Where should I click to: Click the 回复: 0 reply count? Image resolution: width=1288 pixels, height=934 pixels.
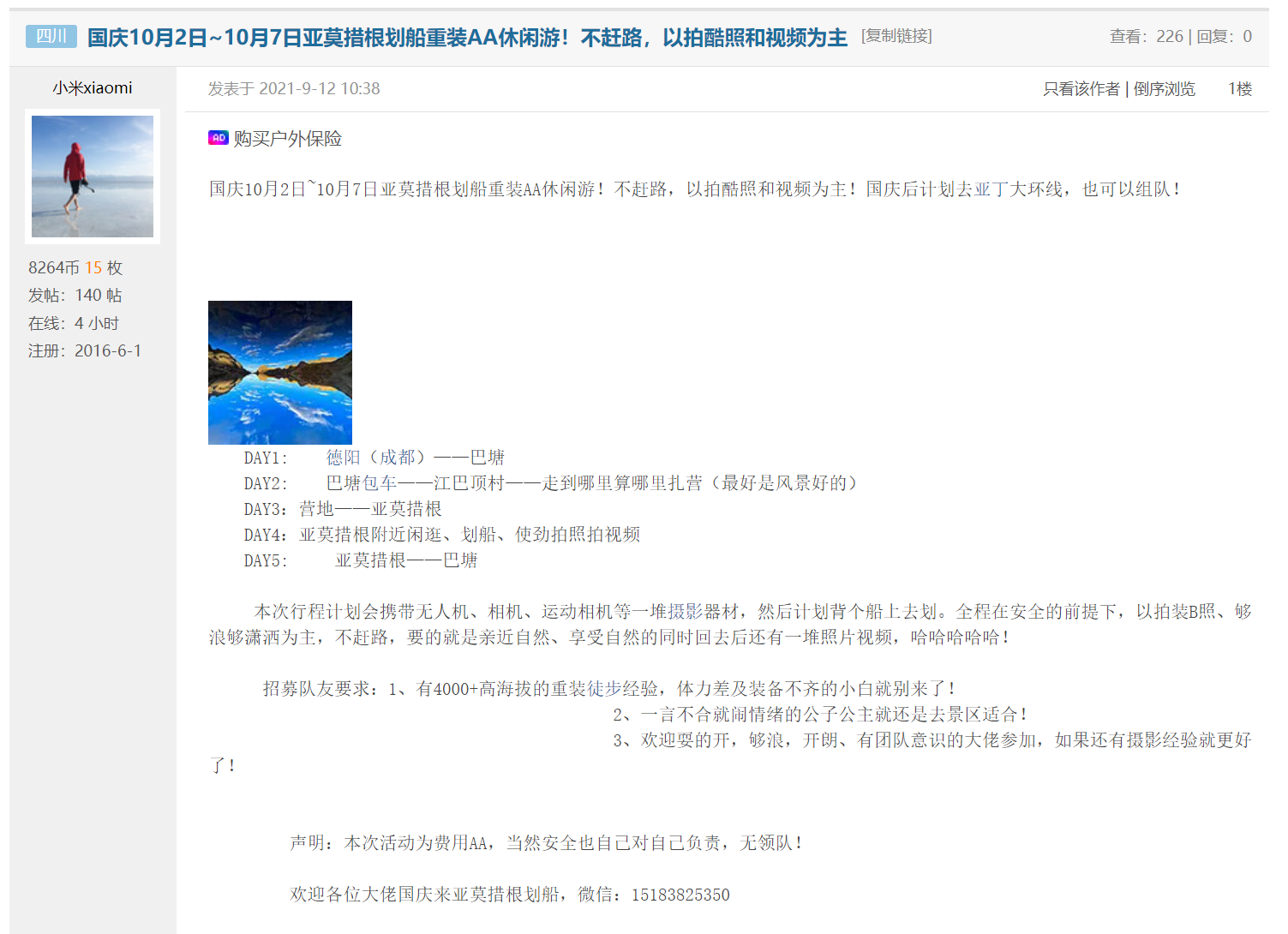click(x=1224, y=36)
